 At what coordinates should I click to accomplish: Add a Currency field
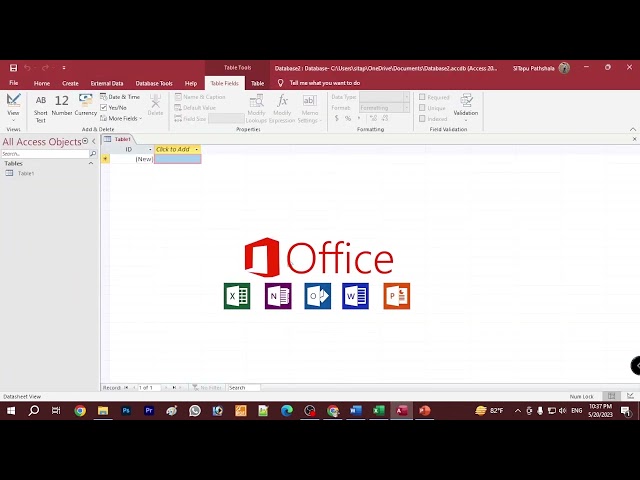(86, 105)
